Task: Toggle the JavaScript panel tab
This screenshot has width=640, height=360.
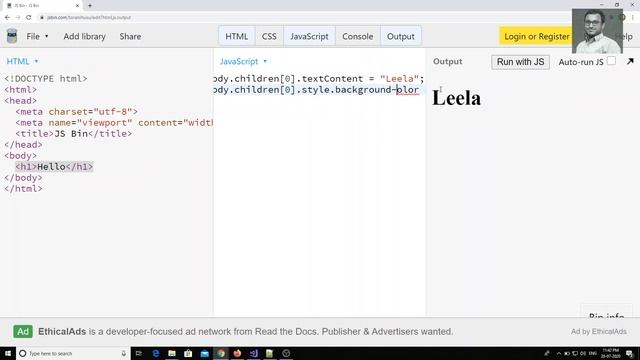Action: pyautogui.click(x=309, y=36)
